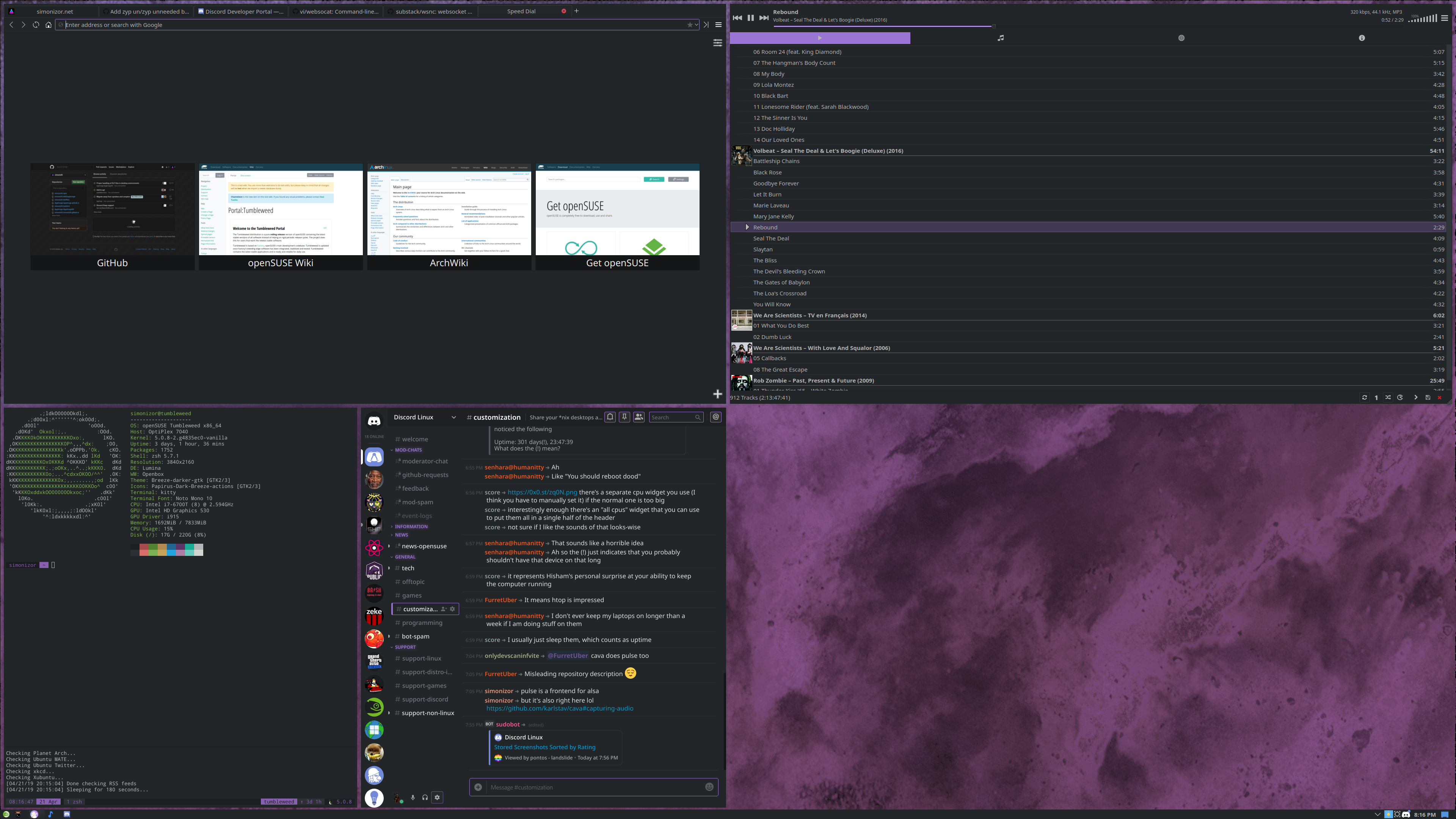Expand the INFORMATION category
The image size is (1456, 819).
[x=409, y=526]
